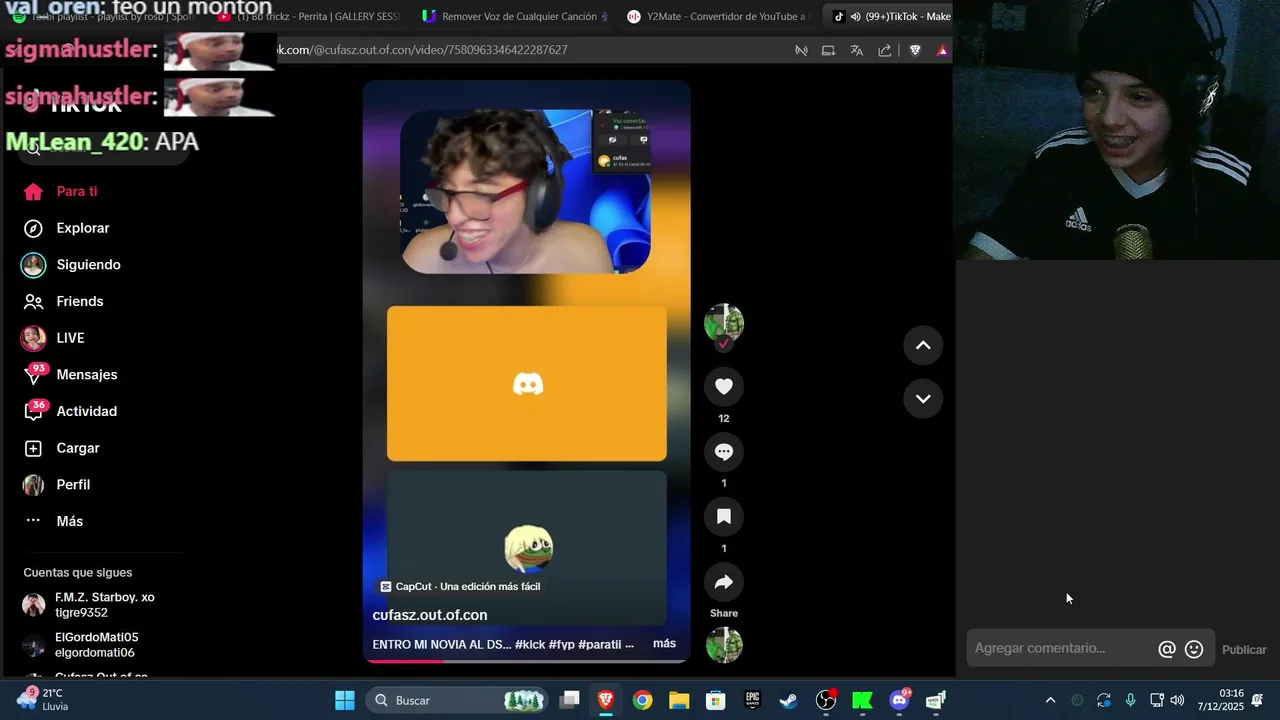Expand the caption with más

tap(664, 644)
